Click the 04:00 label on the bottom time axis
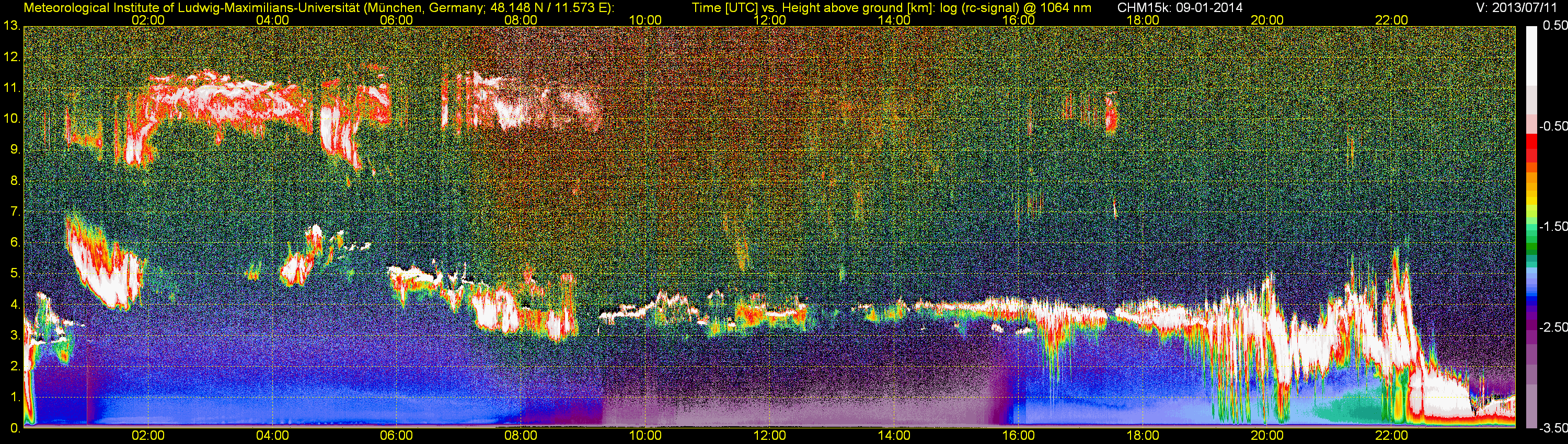This screenshot has height=444, width=1568. 272,436
